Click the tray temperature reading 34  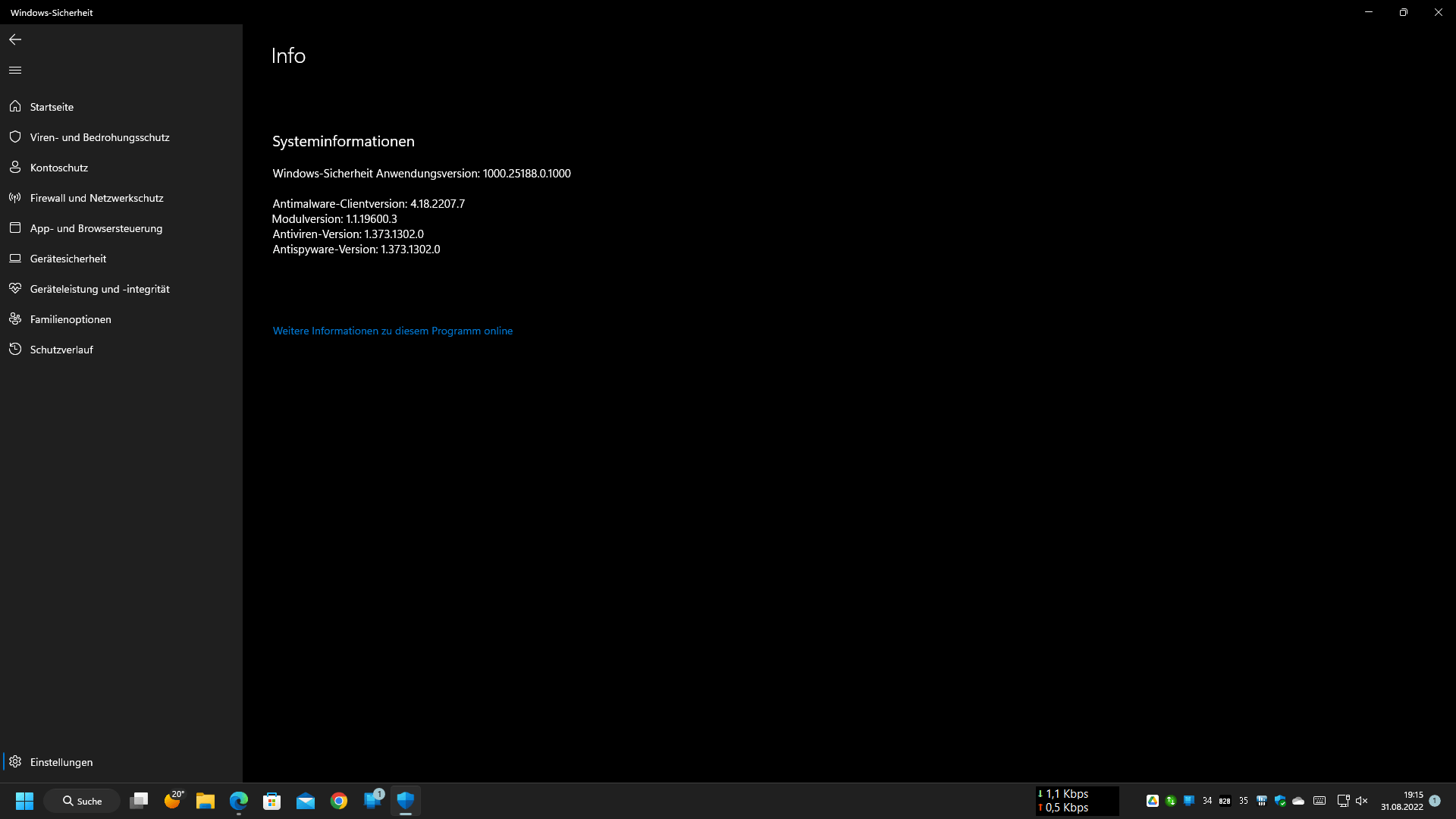1207,801
